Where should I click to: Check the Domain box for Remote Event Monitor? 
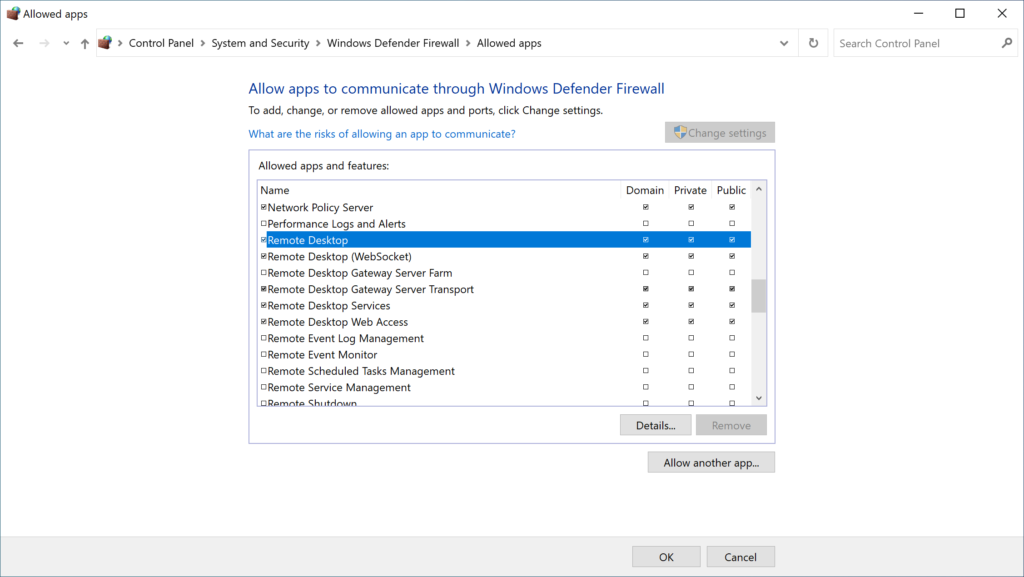(646, 354)
